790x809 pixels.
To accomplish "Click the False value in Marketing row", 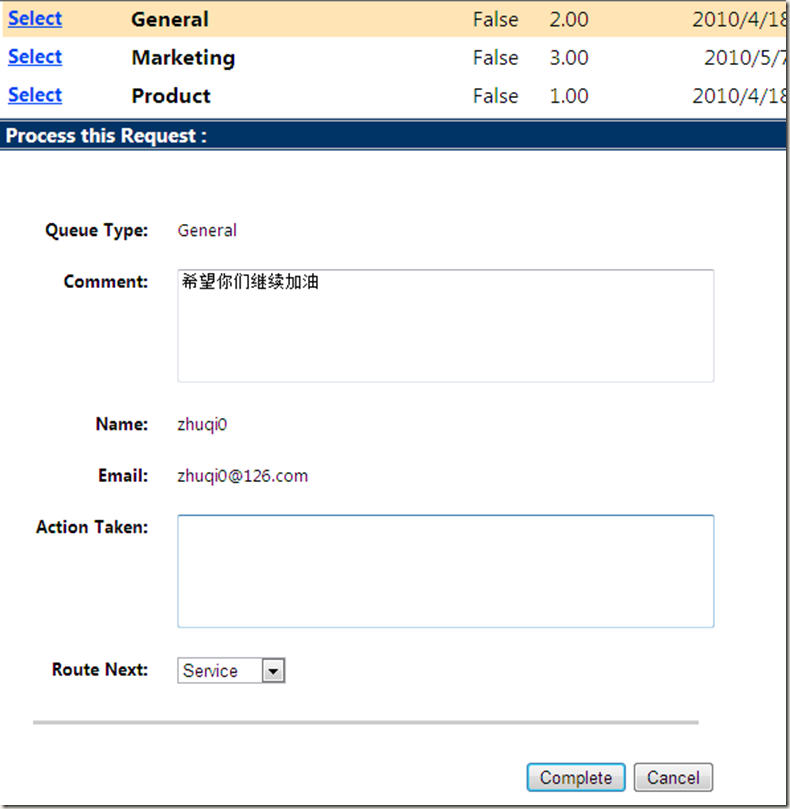I will 495,58.
